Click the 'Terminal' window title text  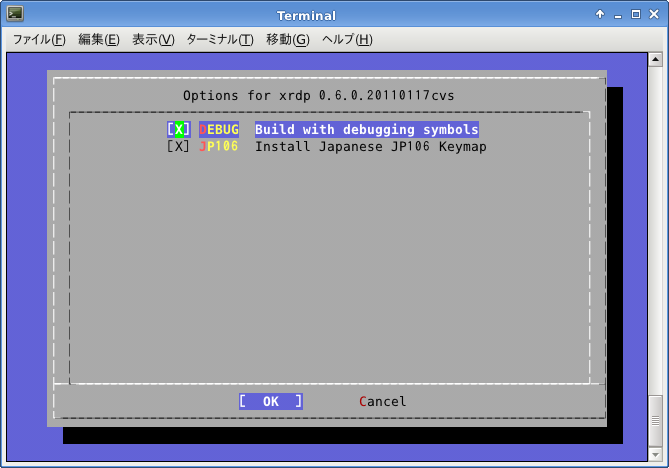[306, 16]
